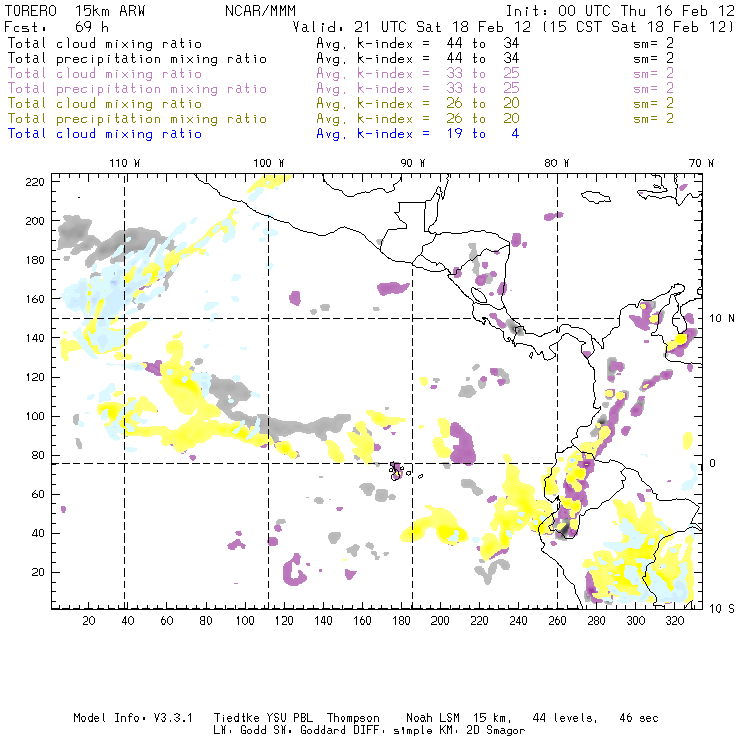Click "Noah LSM" in model info footer

(x=433, y=718)
